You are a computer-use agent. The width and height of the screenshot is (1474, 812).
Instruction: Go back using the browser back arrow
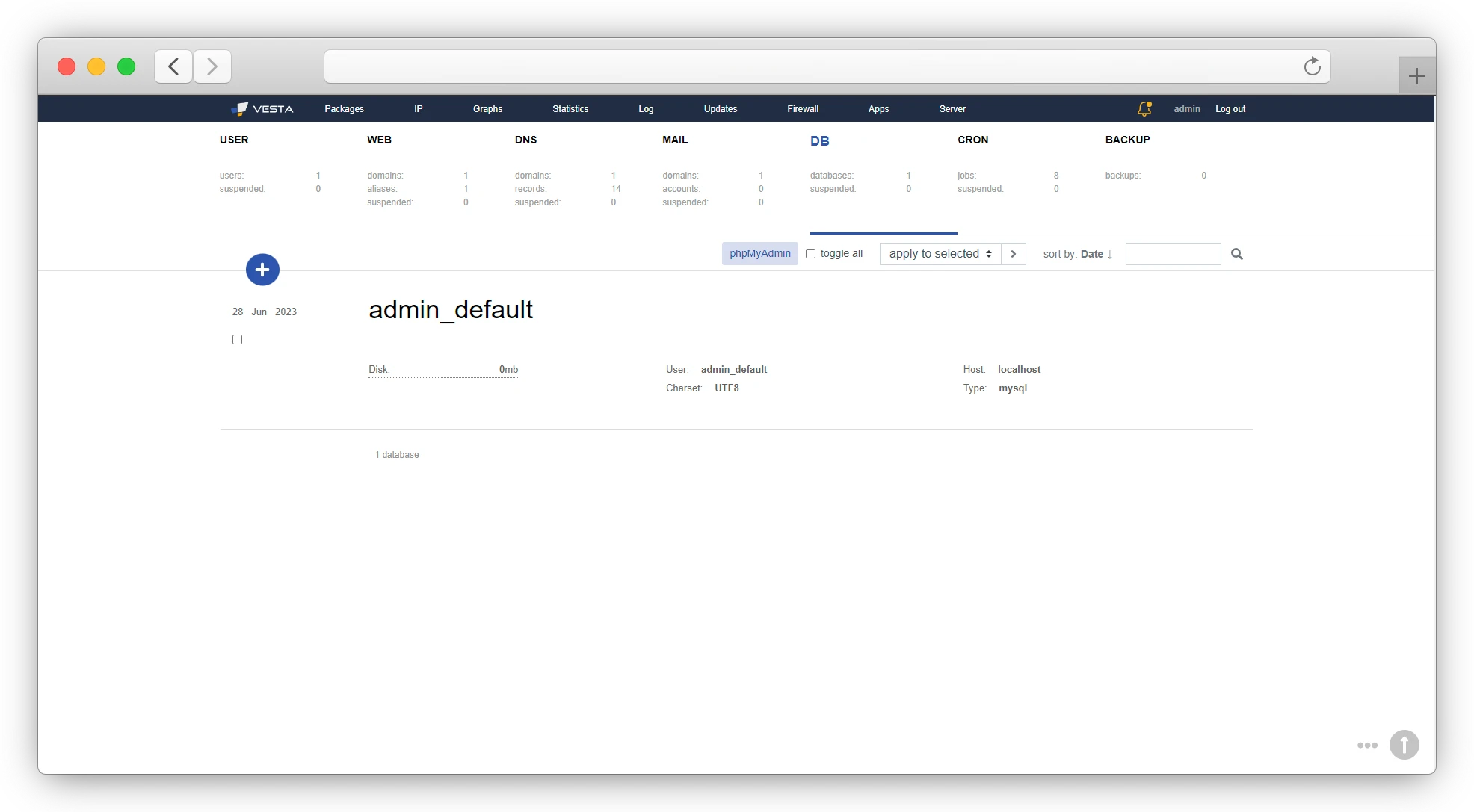click(x=173, y=66)
